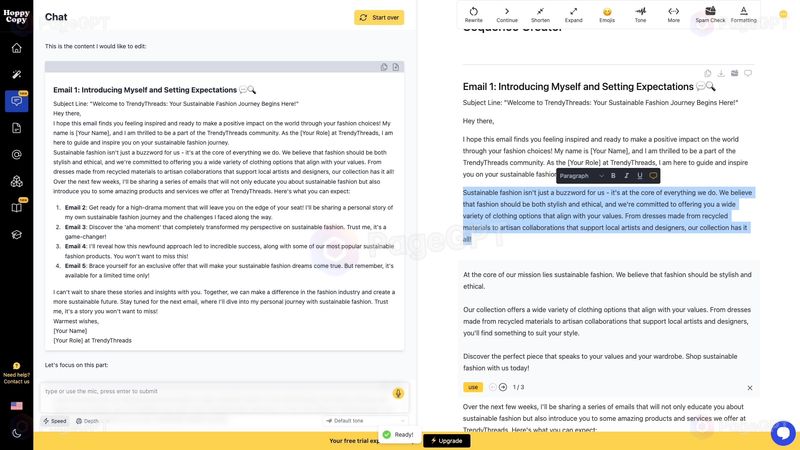
Task: Toggle dark mode with the moon icon
Action: (x=16, y=433)
